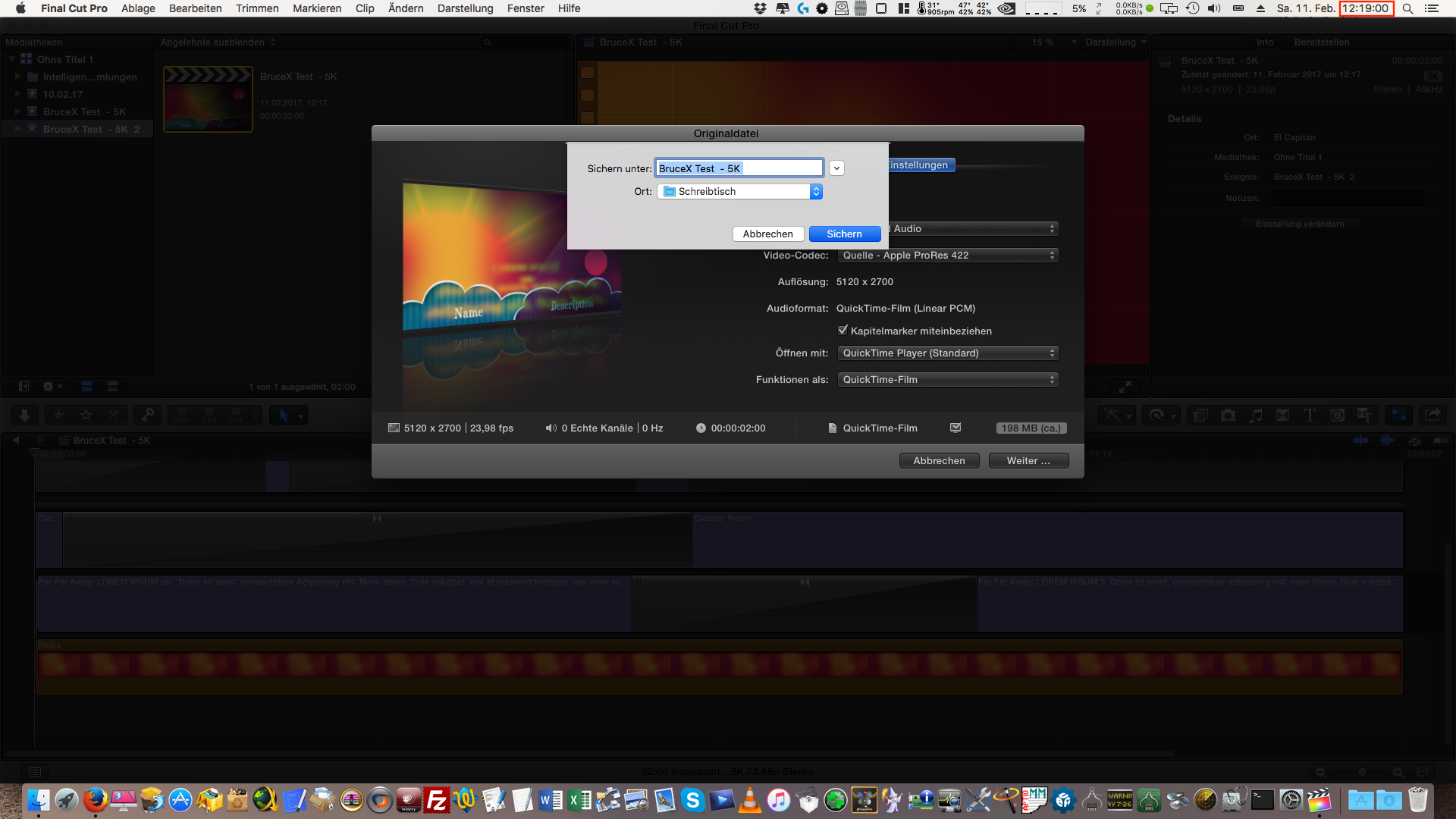Open the Music and Sound browser

point(1256,416)
